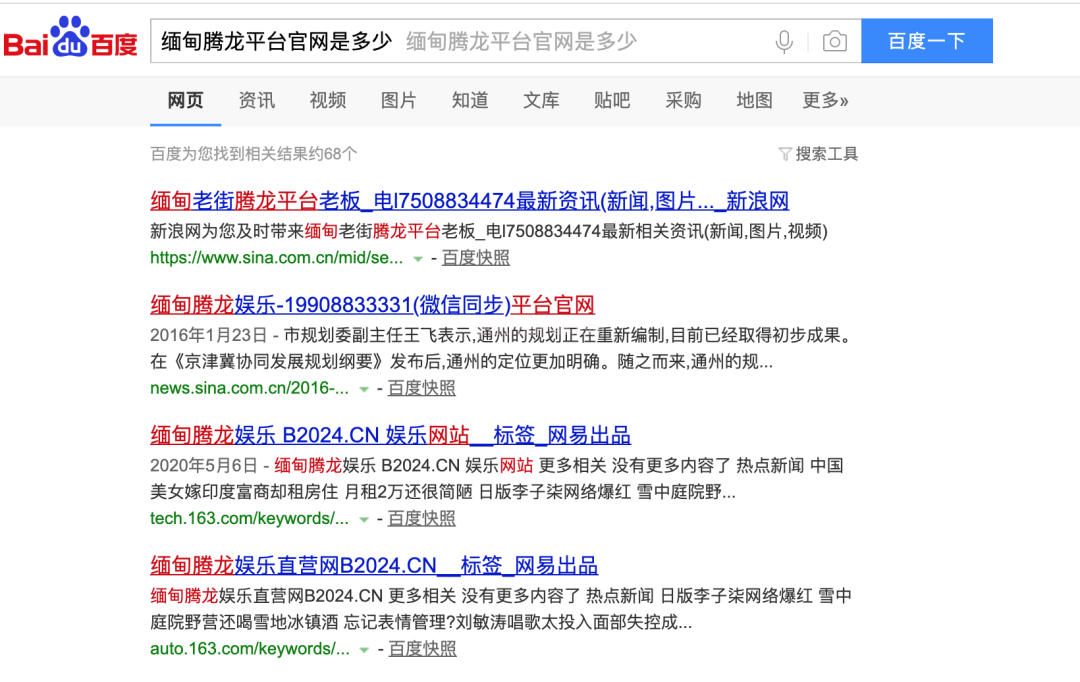Open 搜索工具 filter options

point(818,154)
